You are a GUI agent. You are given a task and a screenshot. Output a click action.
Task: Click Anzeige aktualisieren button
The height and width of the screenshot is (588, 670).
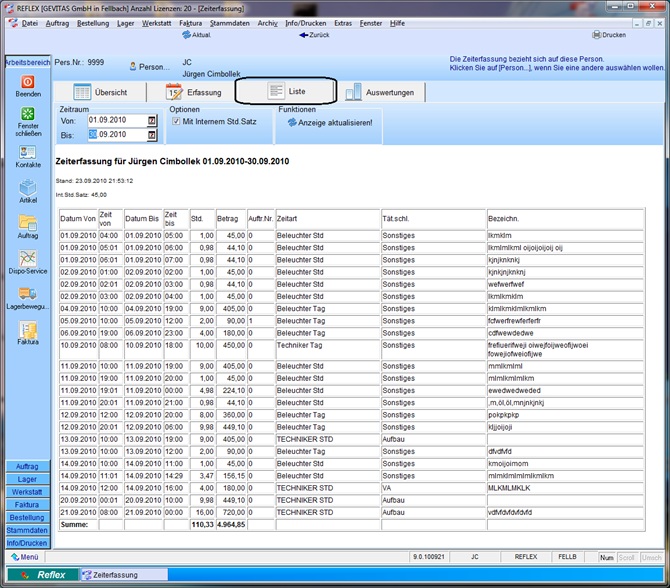(x=330, y=123)
